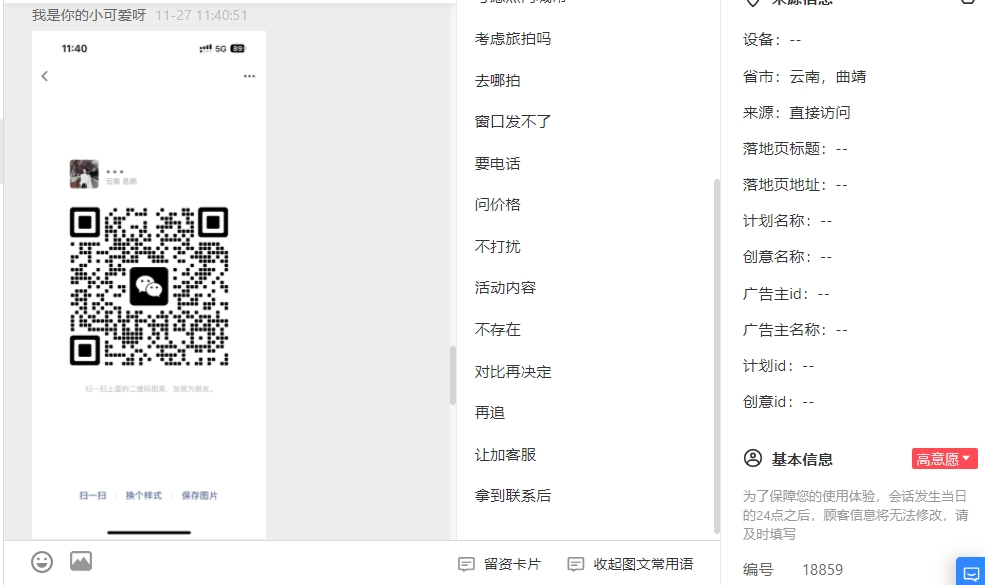Click the 计划id row

tap(778, 366)
